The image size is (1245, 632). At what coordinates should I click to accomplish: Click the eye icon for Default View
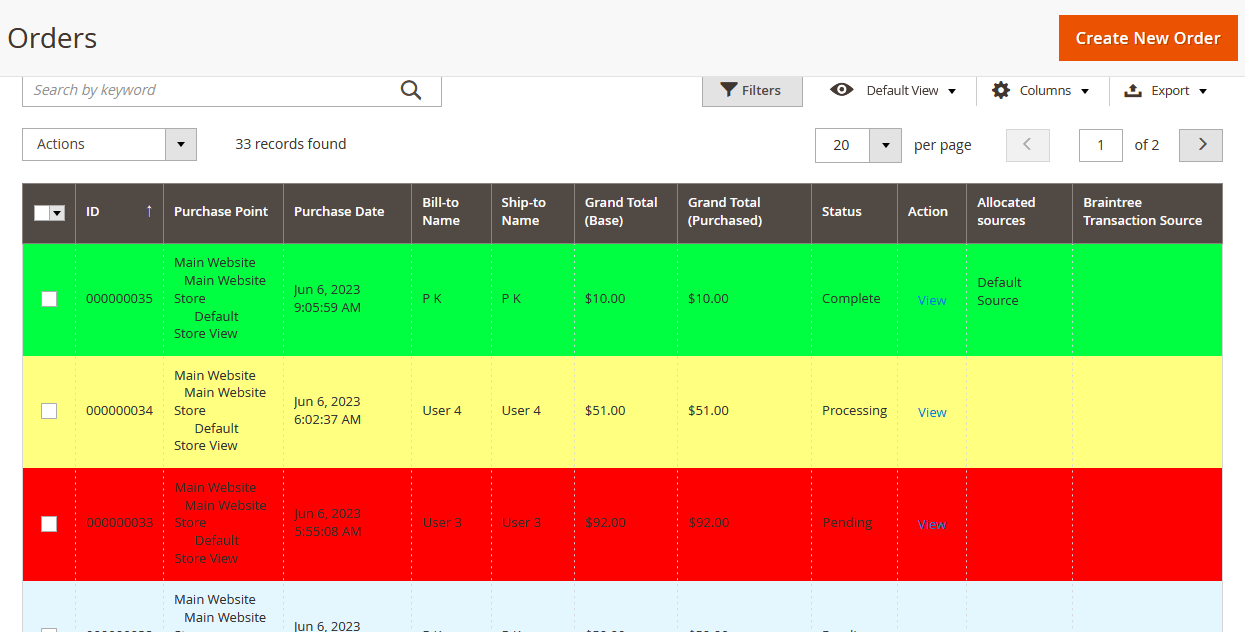click(x=842, y=90)
